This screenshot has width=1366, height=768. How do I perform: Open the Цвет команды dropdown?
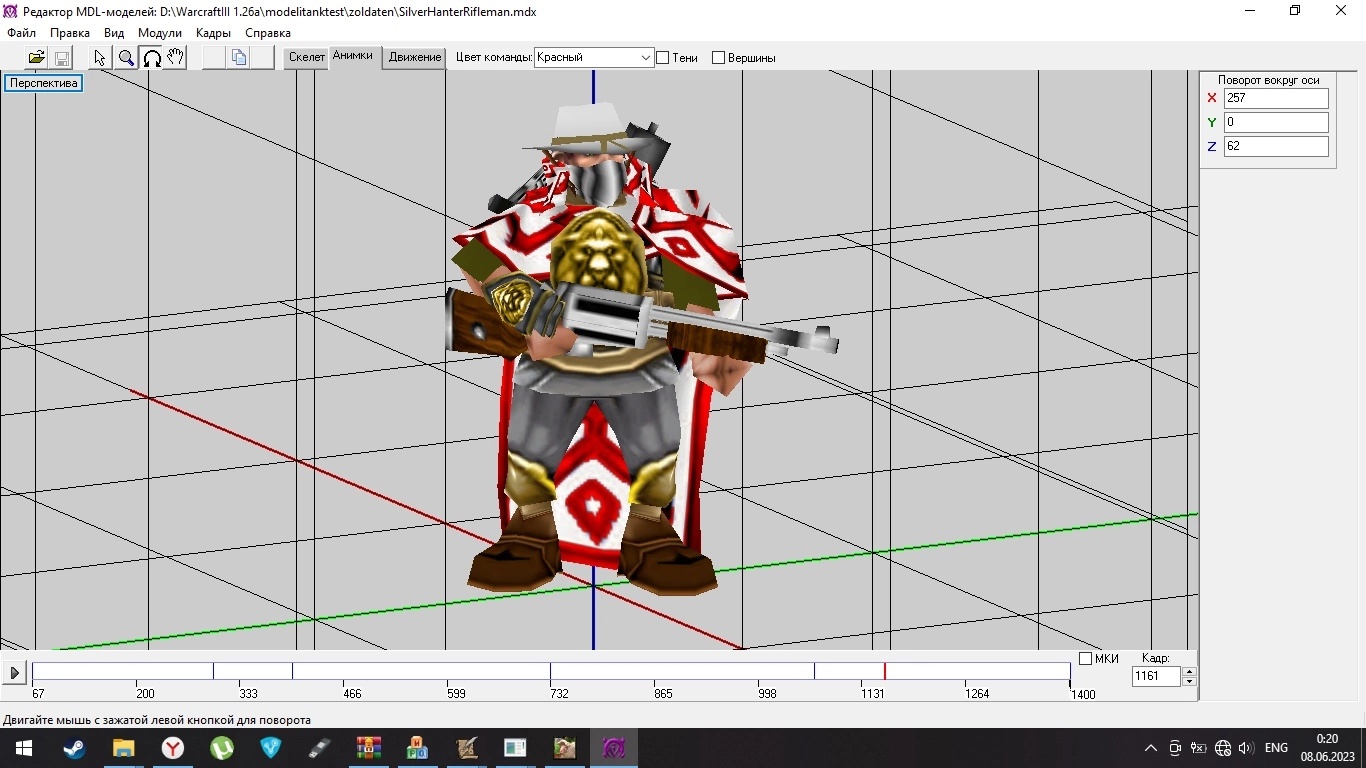click(x=594, y=58)
